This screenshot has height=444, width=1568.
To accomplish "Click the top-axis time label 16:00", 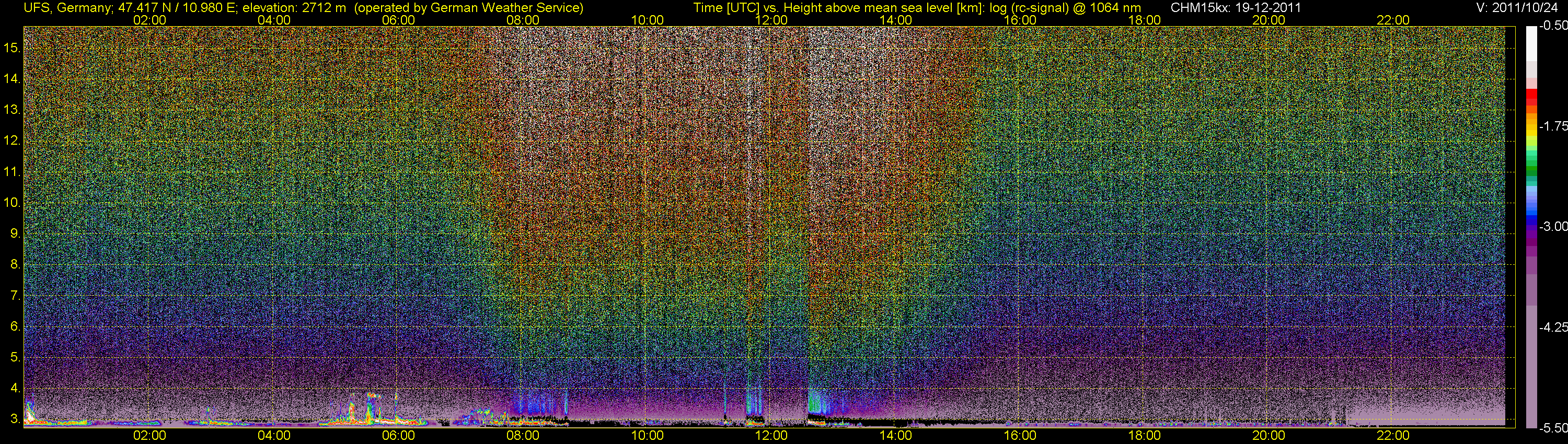I will (x=1020, y=20).
